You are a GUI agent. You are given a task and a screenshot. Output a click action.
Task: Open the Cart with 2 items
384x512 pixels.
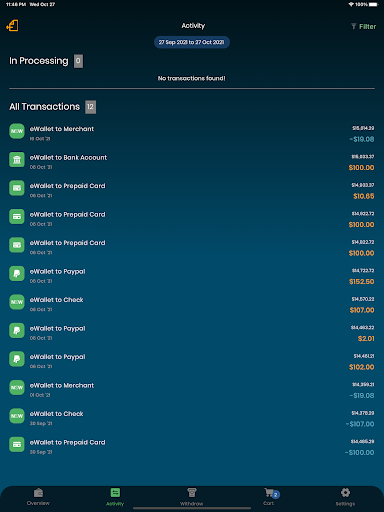[269, 497]
